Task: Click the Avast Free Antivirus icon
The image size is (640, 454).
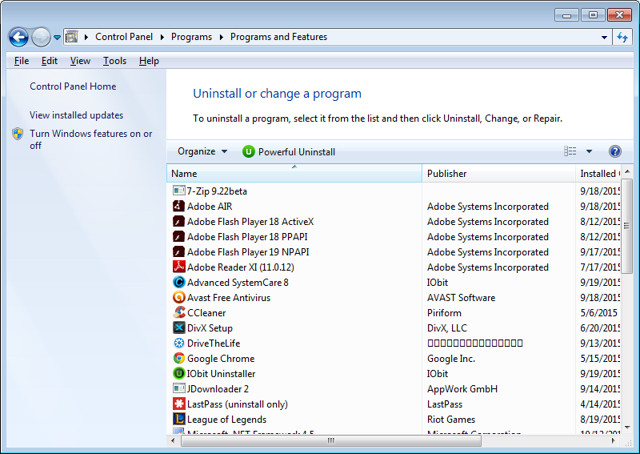Action: pyautogui.click(x=179, y=297)
